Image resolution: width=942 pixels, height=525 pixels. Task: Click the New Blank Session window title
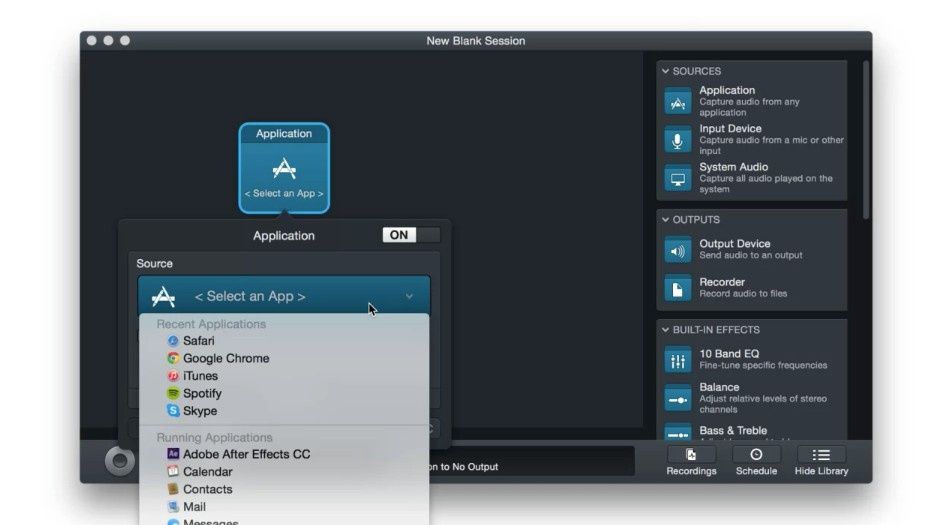475,41
